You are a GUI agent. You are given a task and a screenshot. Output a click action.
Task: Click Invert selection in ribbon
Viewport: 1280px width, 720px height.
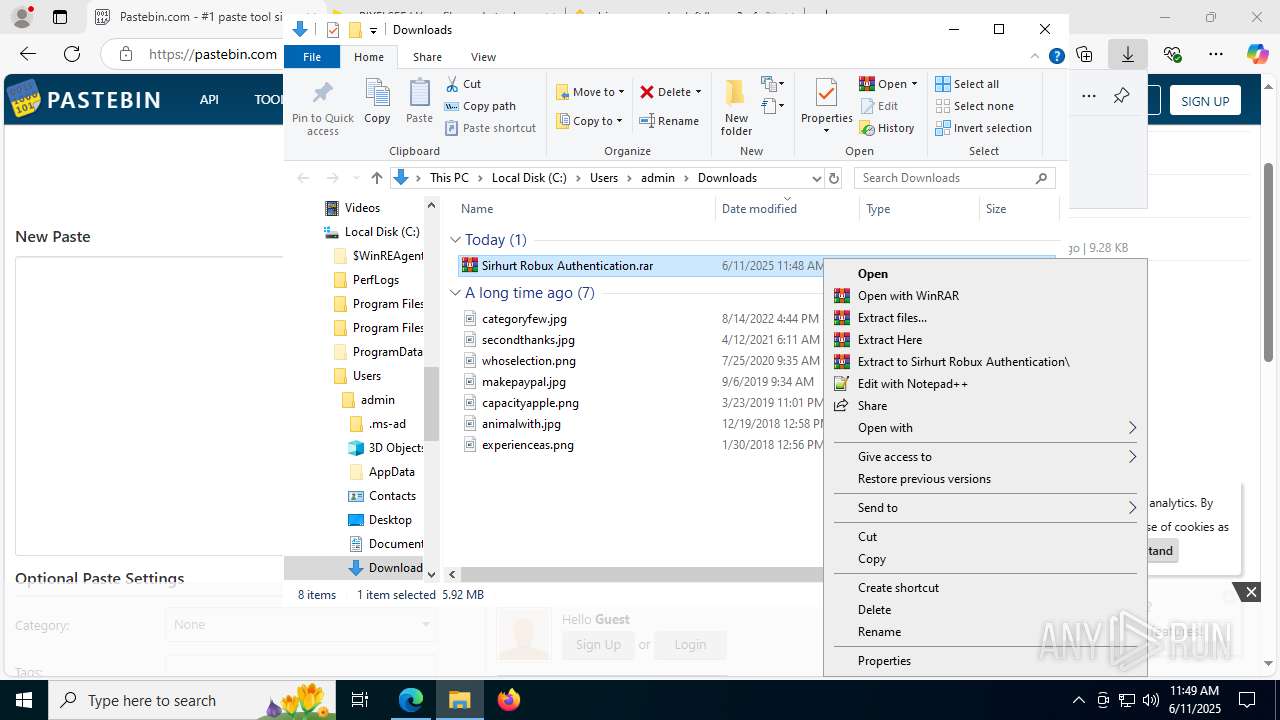click(x=983, y=128)
